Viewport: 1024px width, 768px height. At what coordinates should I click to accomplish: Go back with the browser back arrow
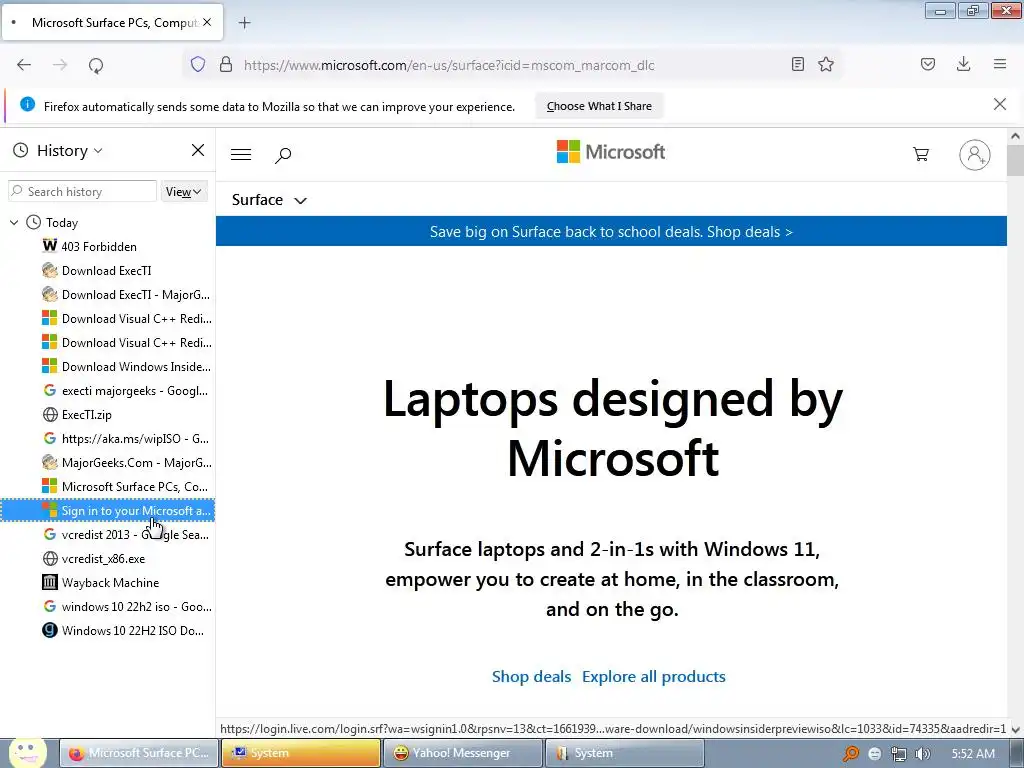click(24, 65)
